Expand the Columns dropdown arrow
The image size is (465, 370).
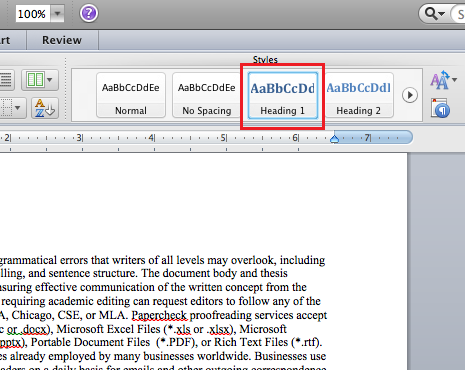(50, 80)
